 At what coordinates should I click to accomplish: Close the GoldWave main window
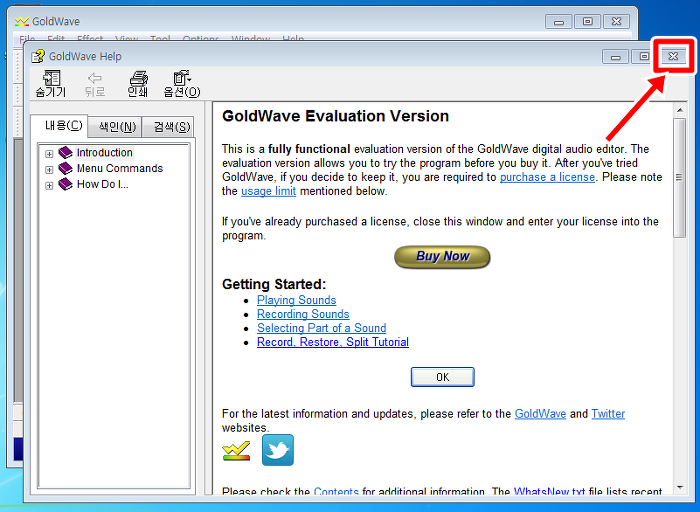point(616,21)
